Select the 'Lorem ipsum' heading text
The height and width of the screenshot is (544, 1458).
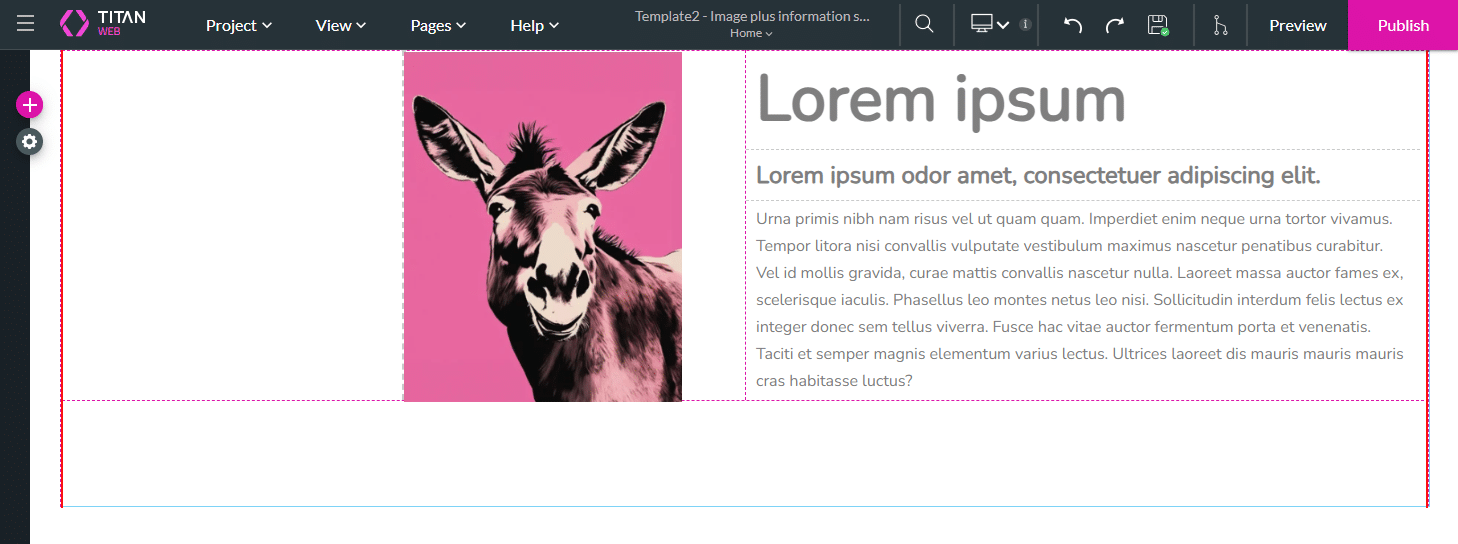941,100
